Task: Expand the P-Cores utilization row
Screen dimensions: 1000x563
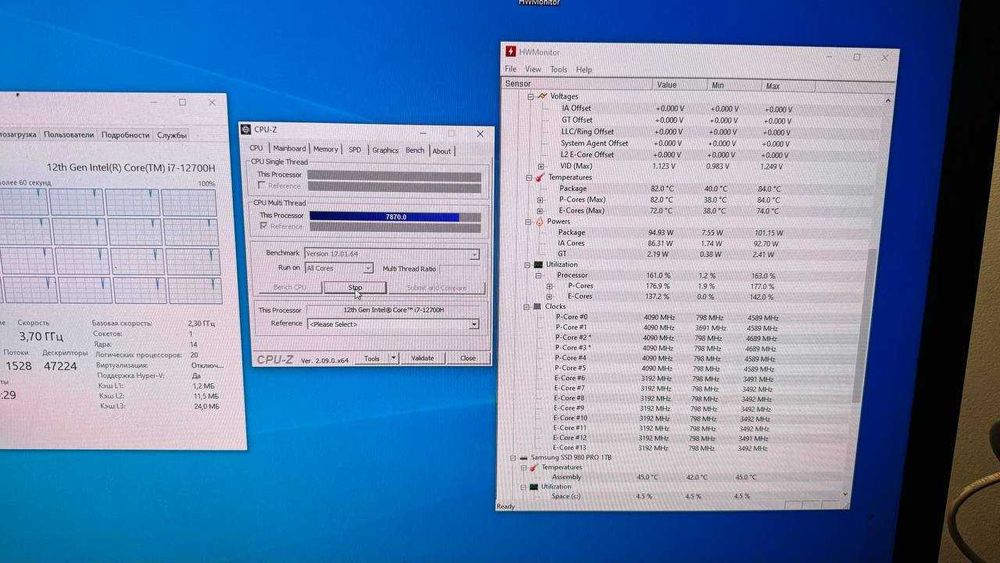Action: coord(549,286)
